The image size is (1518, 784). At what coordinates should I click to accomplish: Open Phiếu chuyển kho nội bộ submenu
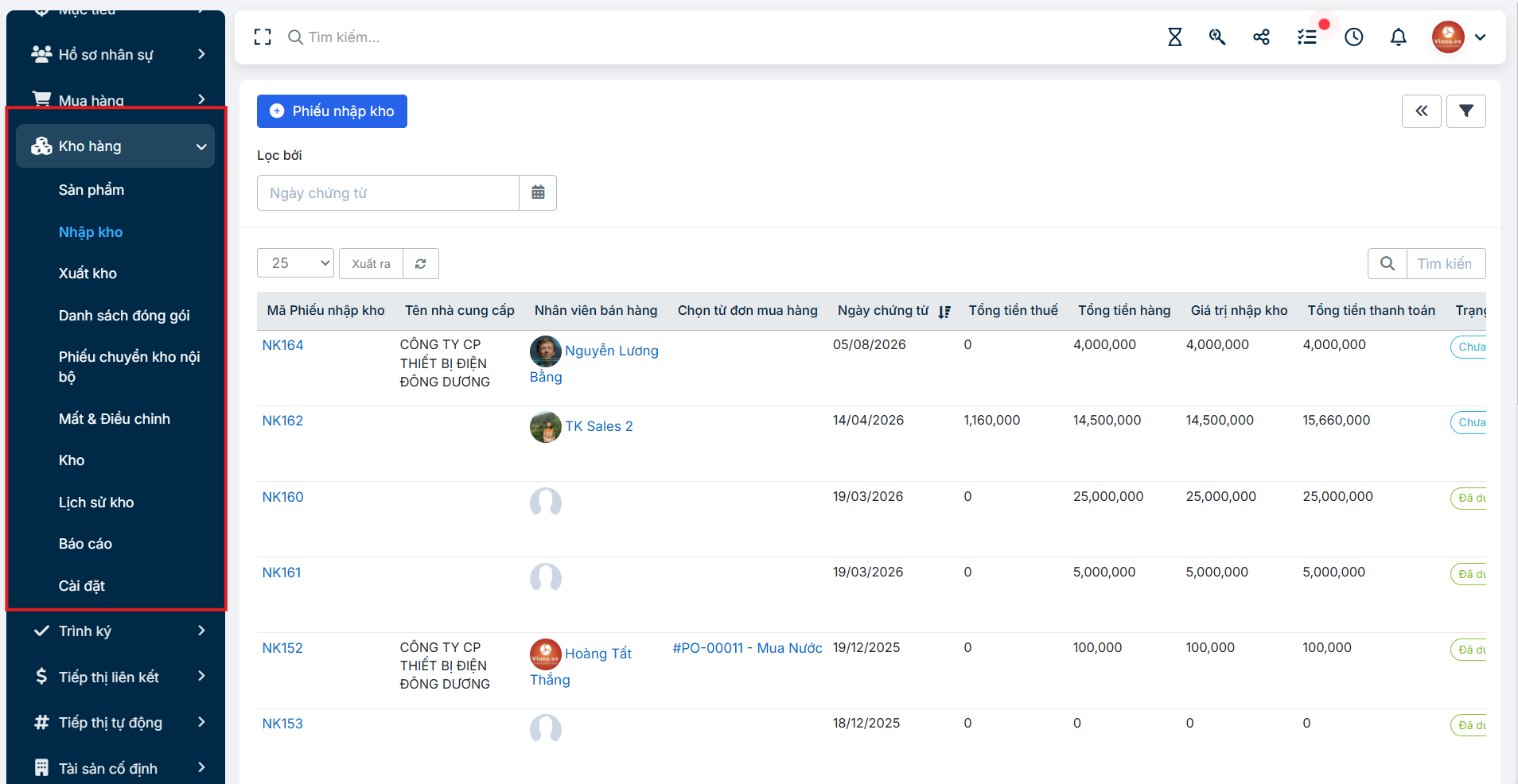130,367
